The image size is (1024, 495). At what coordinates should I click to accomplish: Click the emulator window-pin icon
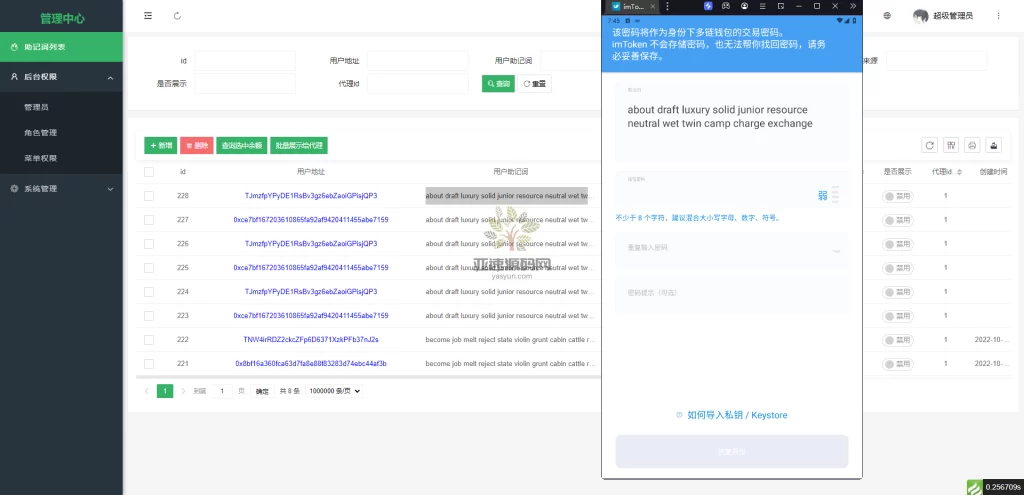[x=780, y=6]
